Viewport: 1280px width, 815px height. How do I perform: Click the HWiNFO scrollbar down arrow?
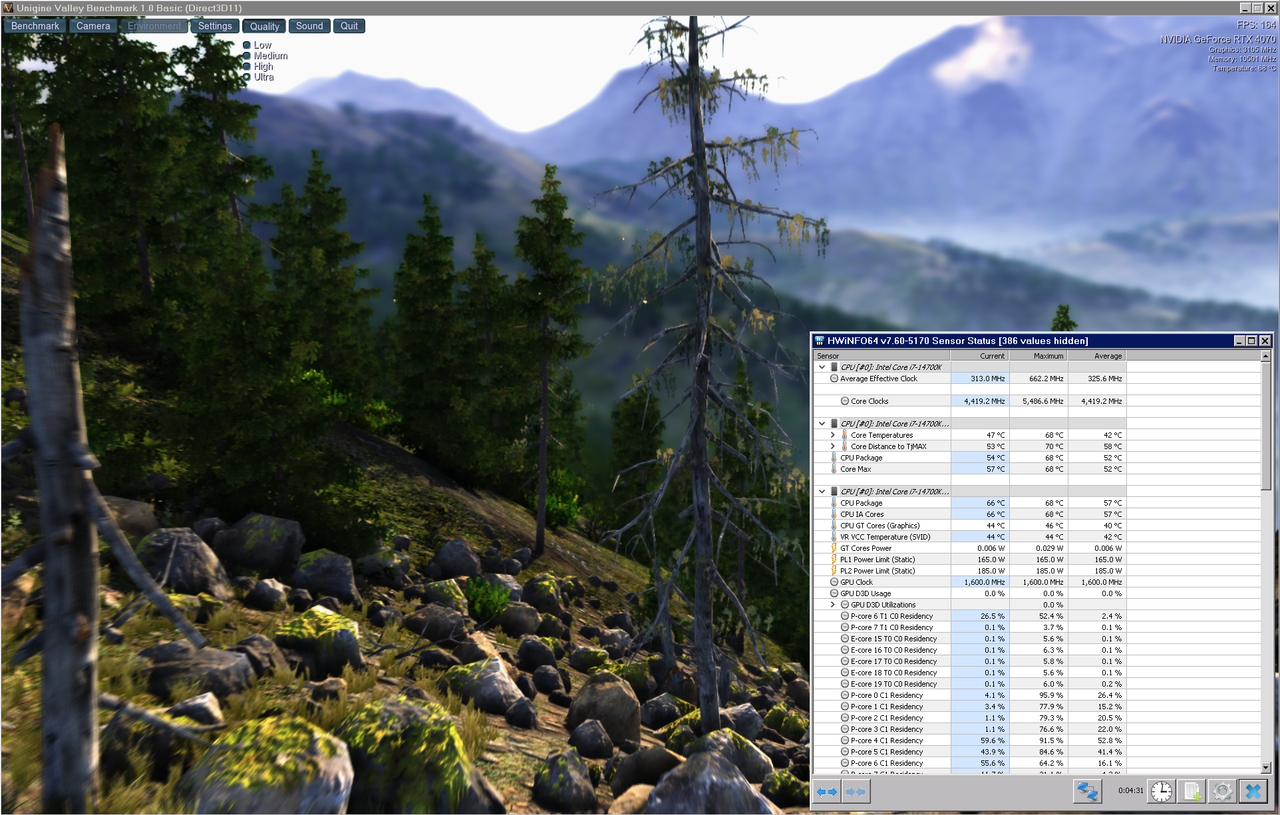tap(1266, 768)
